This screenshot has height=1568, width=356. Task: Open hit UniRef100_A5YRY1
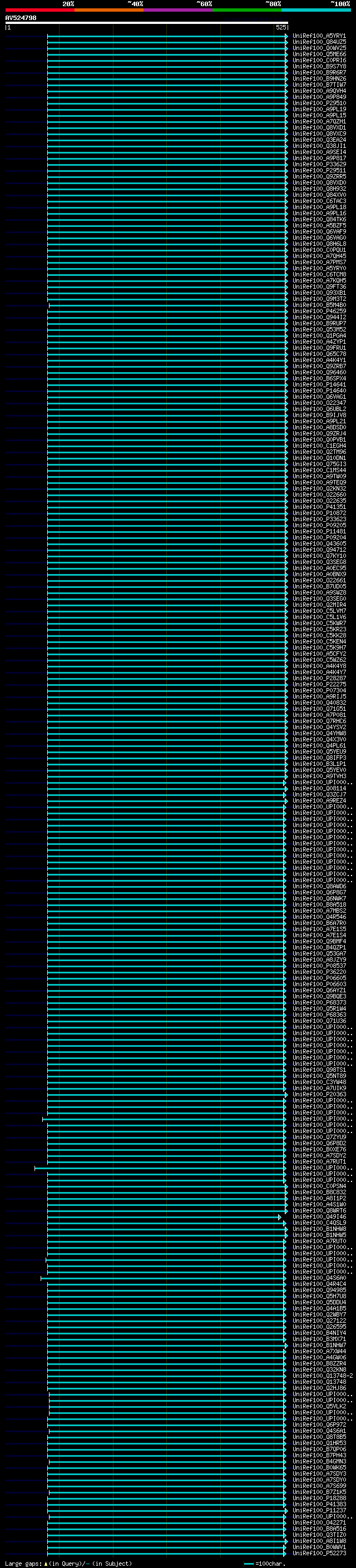coord(319,36)
